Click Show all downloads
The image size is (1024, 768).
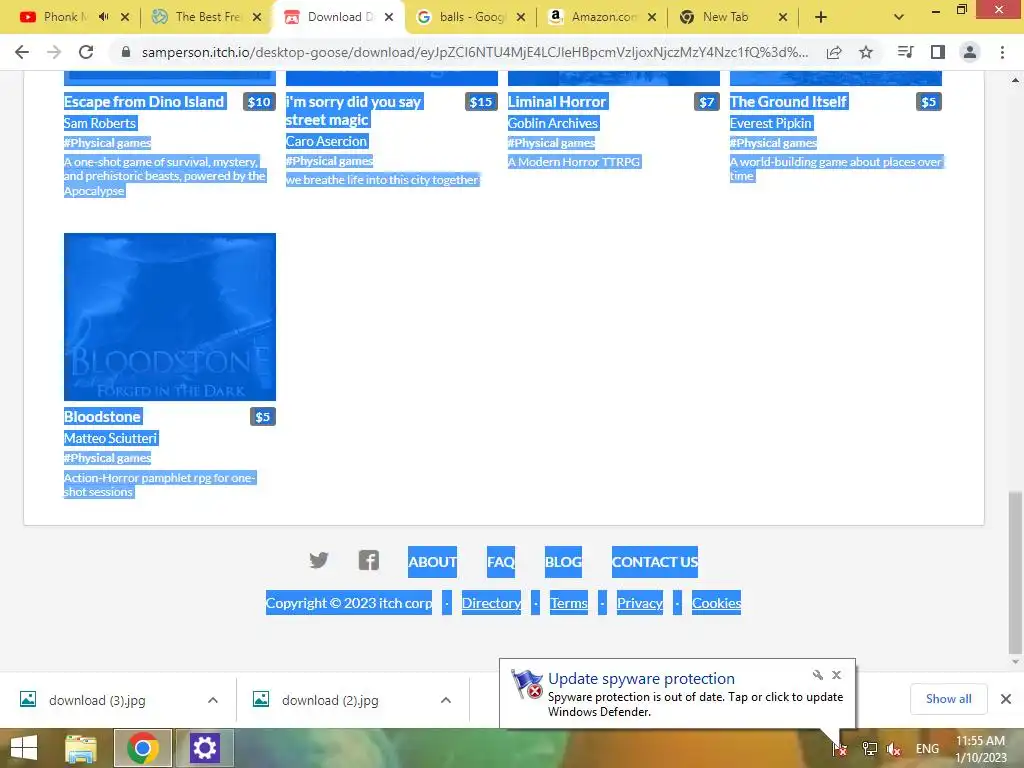[948, 699]
